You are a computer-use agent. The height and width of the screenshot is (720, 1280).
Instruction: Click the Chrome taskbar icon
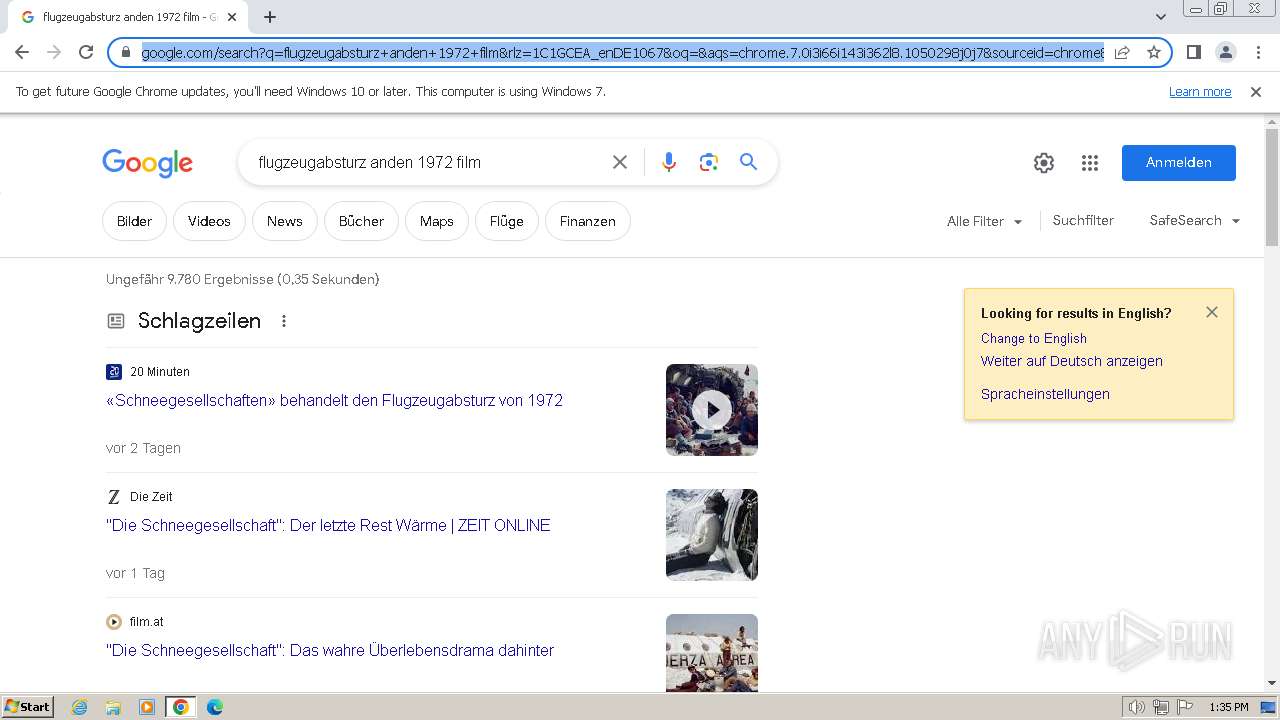pos(181,707)
